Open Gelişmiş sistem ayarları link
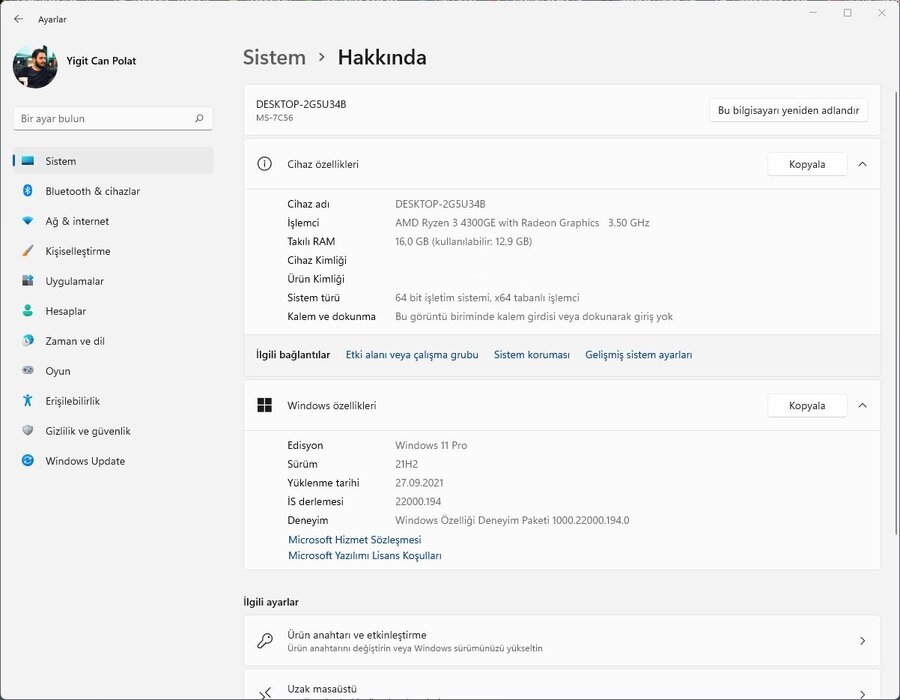The height and width of the screenshot is (700, 900). pos(638,355)
